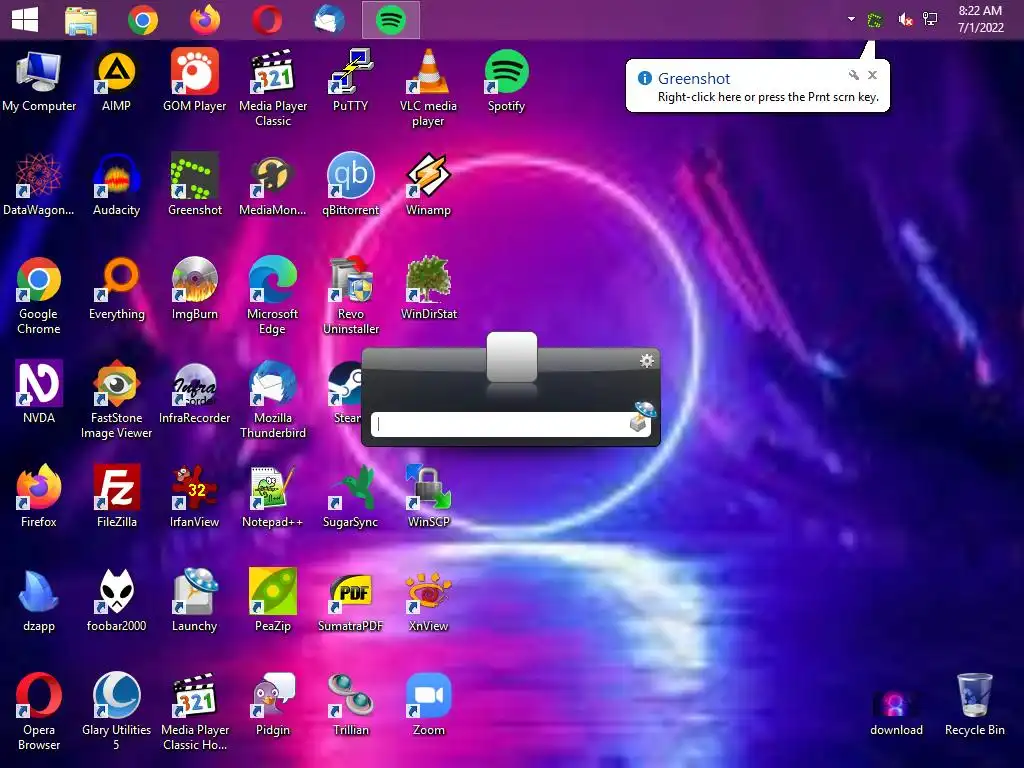Screen dimensions: 1024x768
Task: Open Greenshot notification options wrench
Action: click(854, 75)
